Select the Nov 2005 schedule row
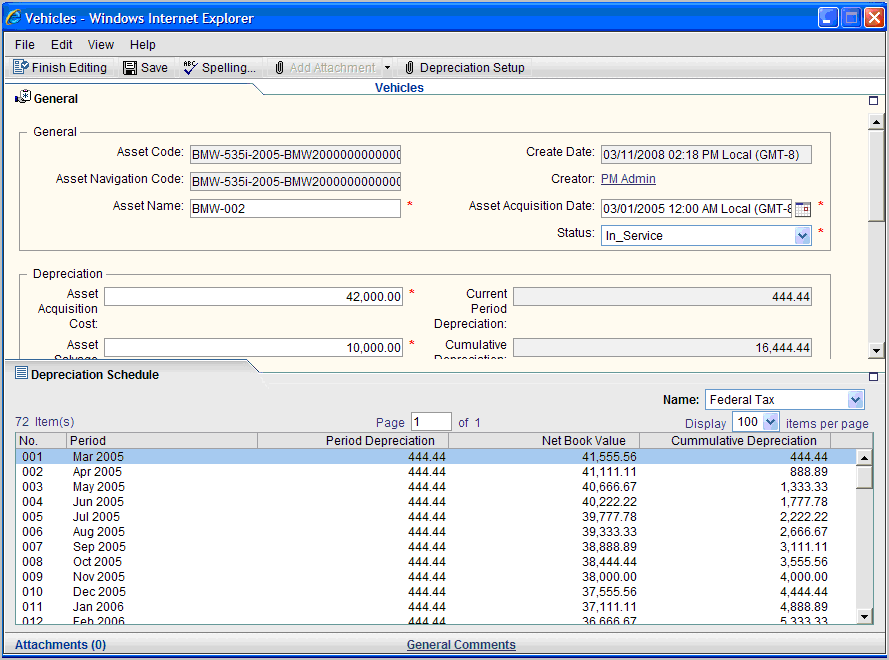 point(435,577)
